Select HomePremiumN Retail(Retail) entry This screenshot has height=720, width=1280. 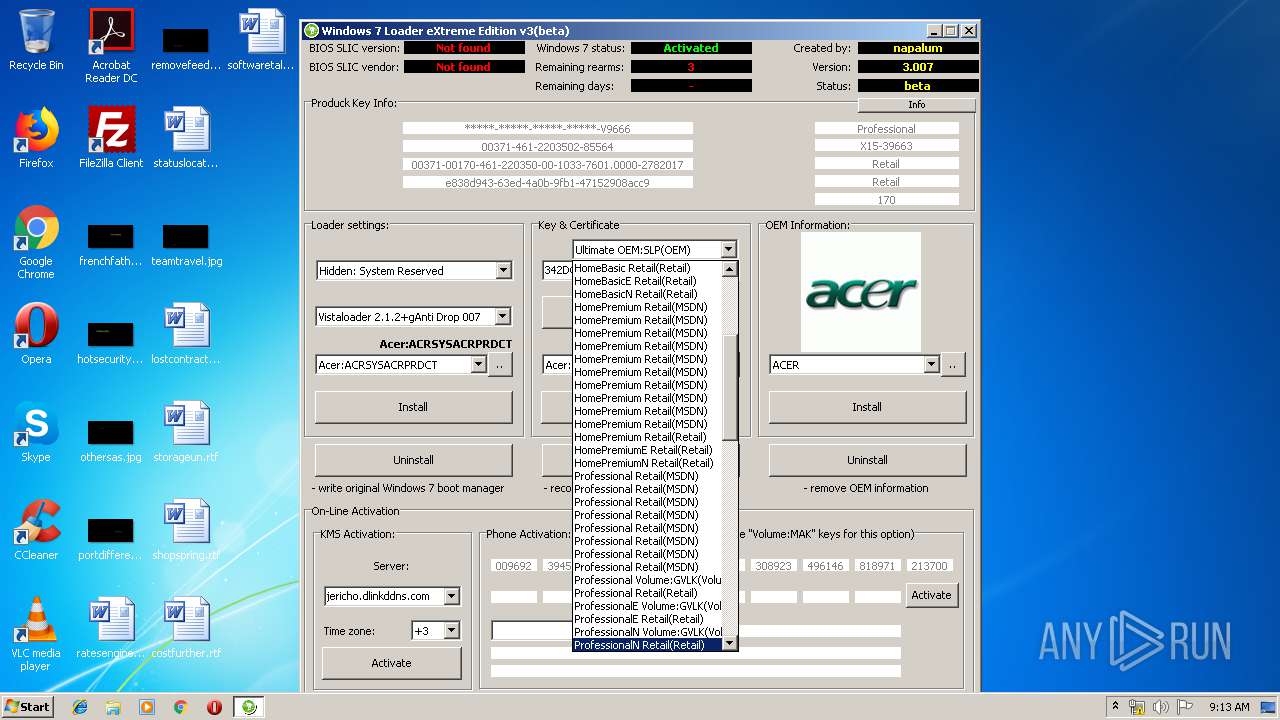[647, 463]
